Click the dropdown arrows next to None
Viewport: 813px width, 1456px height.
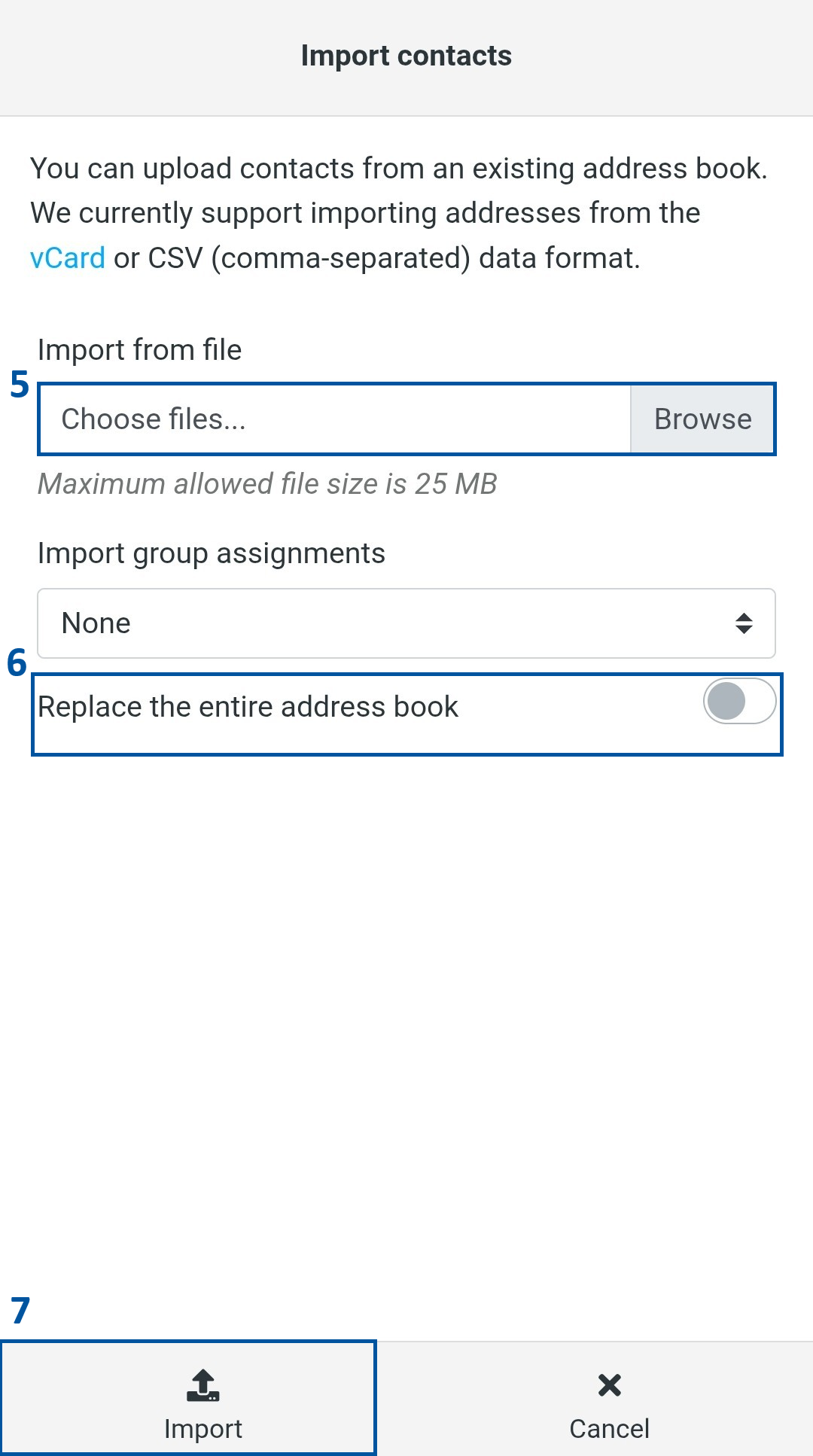pyautogui.click(x=744, y=623)
